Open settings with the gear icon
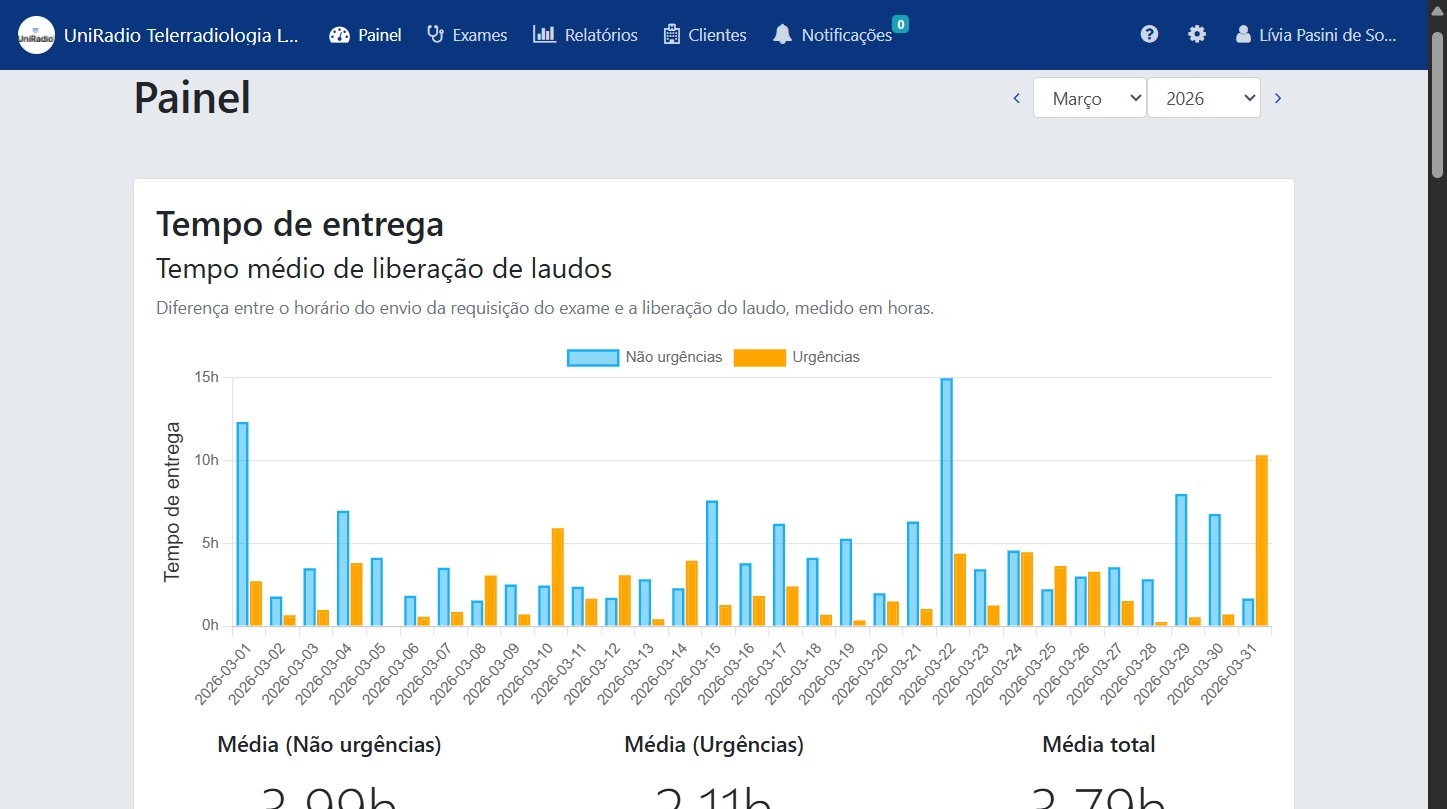Viewport: 1447px width, 809px height. pyautogui.click(x=1197, y=33)
